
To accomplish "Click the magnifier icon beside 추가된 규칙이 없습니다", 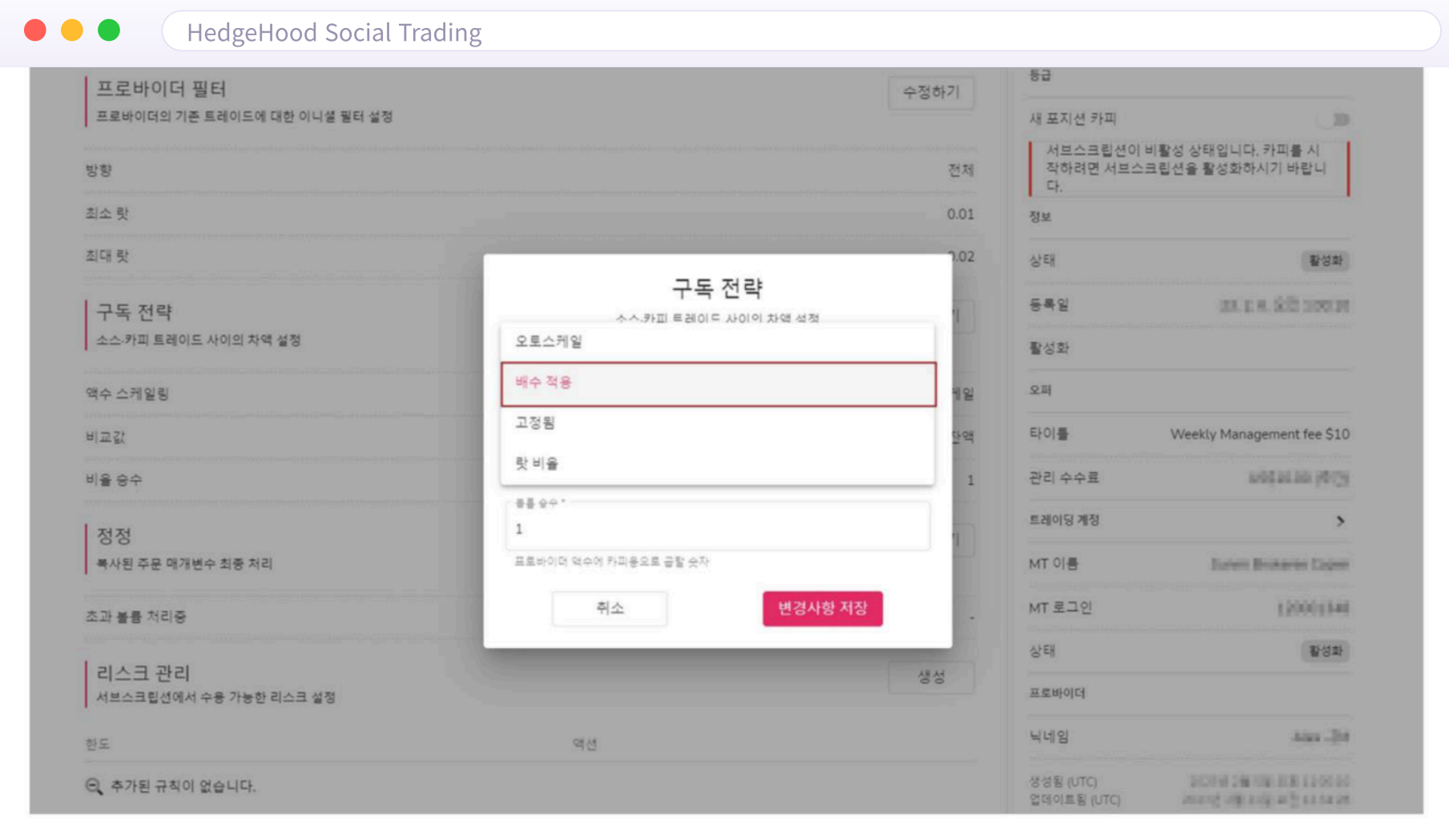I will pyautogui.click(x=94, y=786).
